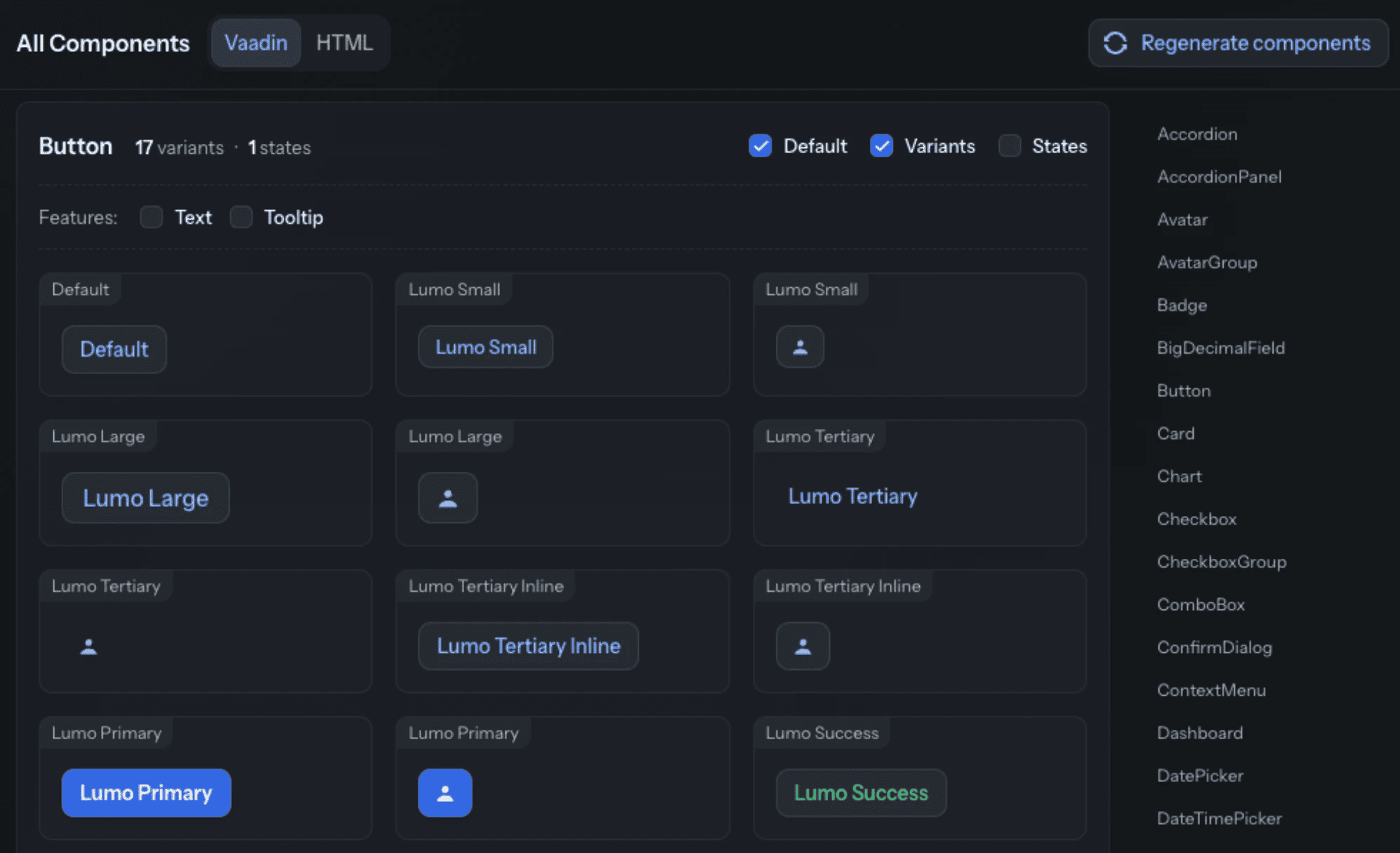Enable the Tooltip feature checkbox
Image resolution: width=1400 pixels, height=853 pixels.
tap(241, 217)
